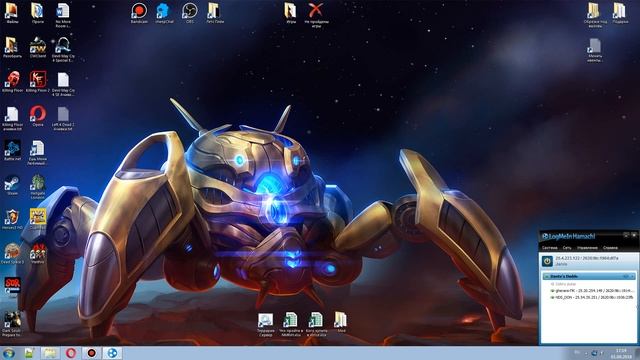The image size is (640, 360).
Task: Launch the Steam desktop shortcut
Action: [x=12, y=184]
